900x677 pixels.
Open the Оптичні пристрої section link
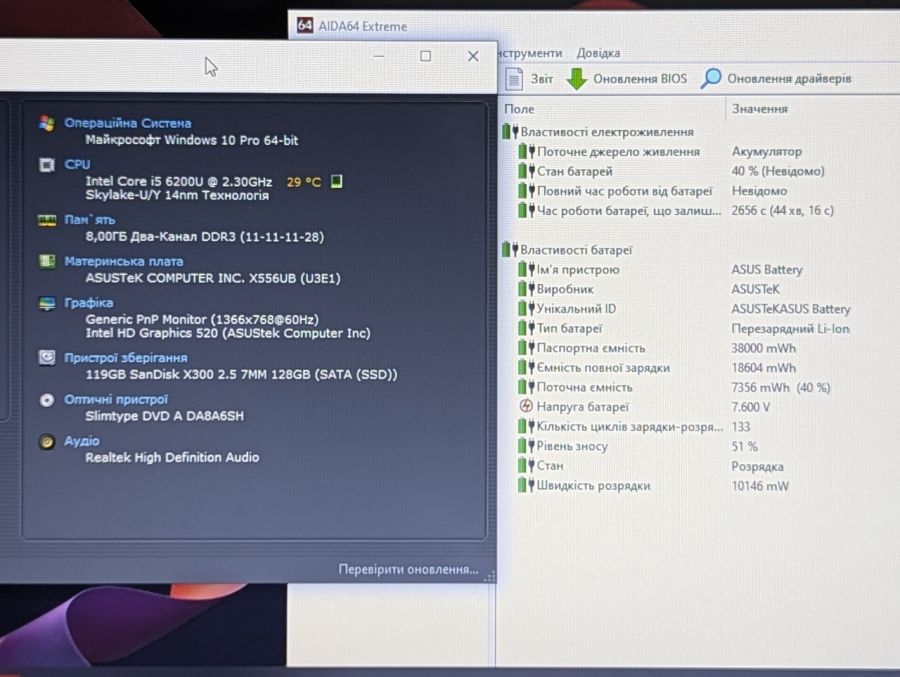tap(116, 400)
